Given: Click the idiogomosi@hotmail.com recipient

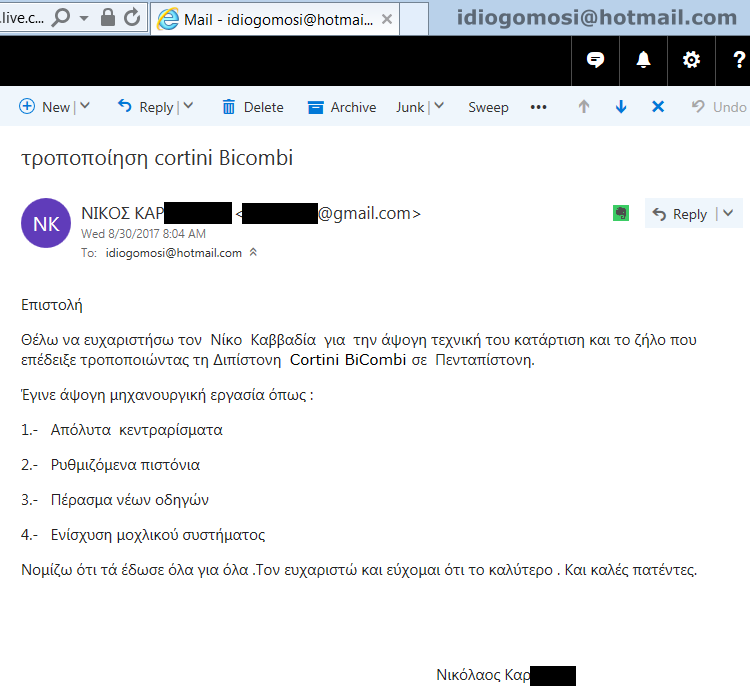Looking at the screenshot, I should pos(174,253).
